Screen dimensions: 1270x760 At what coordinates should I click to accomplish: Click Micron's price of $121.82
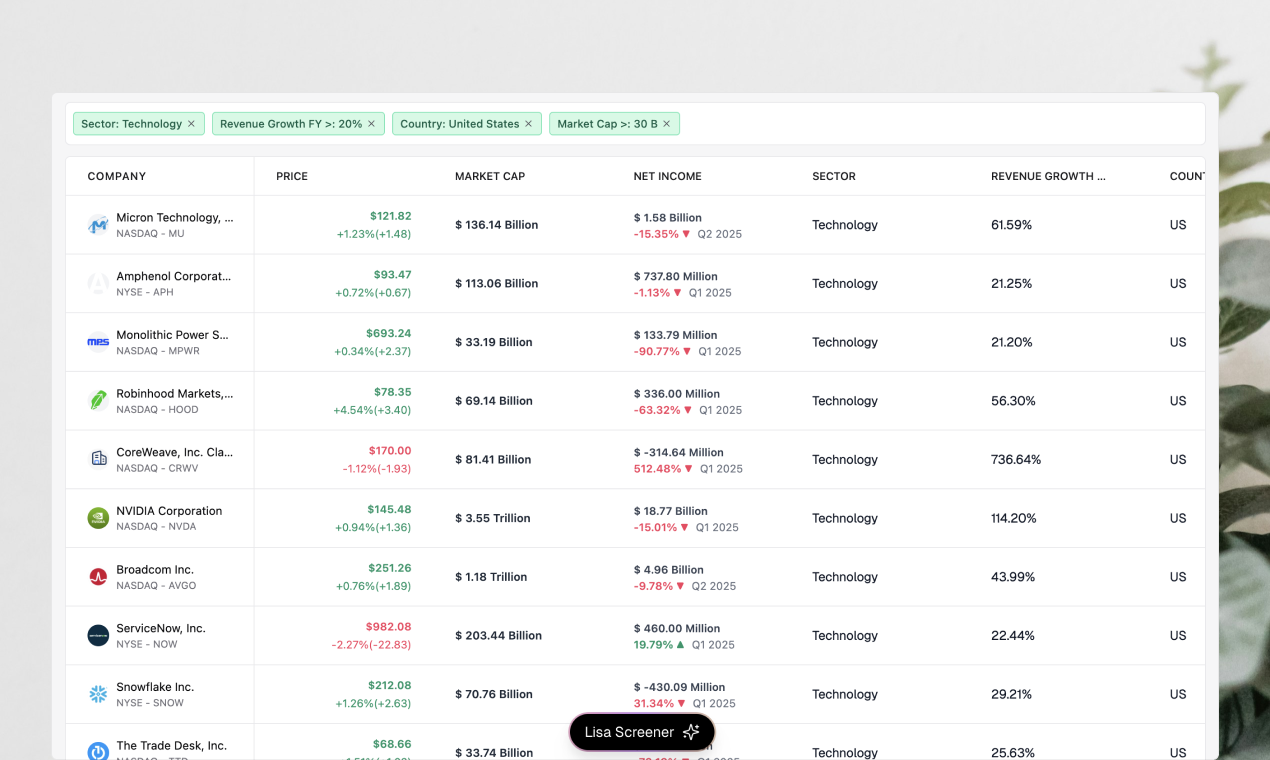tap(390, 216)
